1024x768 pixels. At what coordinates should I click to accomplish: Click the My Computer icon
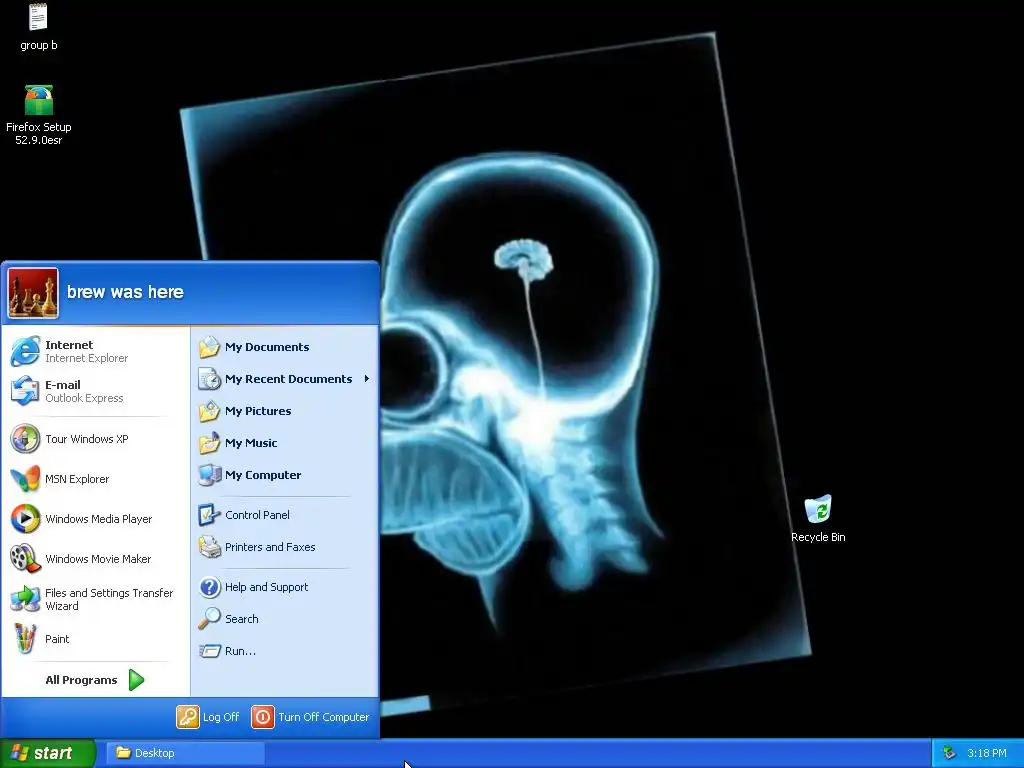click(x=210, y=475)
